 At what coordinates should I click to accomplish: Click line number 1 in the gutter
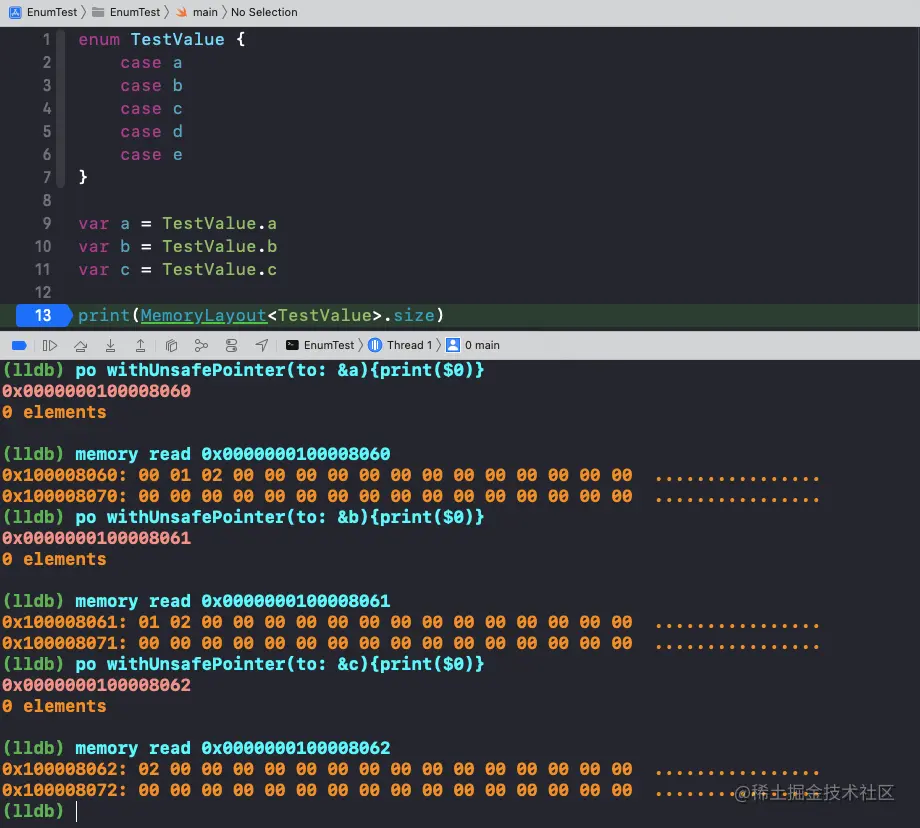click(x=46, y=39)
